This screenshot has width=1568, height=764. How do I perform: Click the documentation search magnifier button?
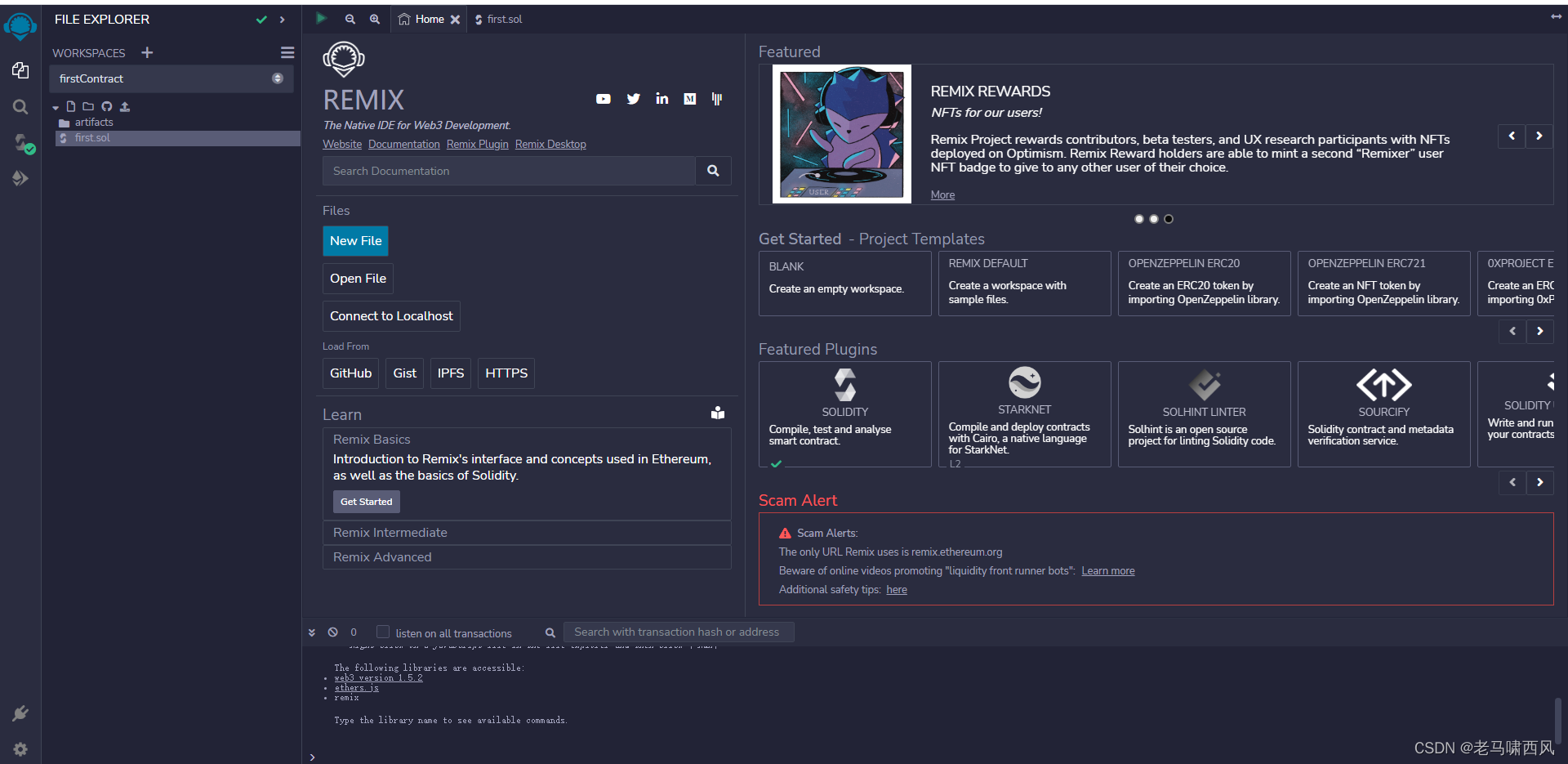(x=713, y=171)
